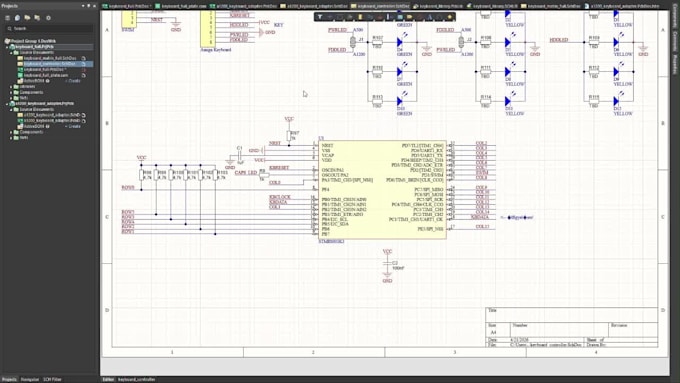Expand Libraries folder in keyboard_full
Screen dimensions: 680x383
pos(11,86)
